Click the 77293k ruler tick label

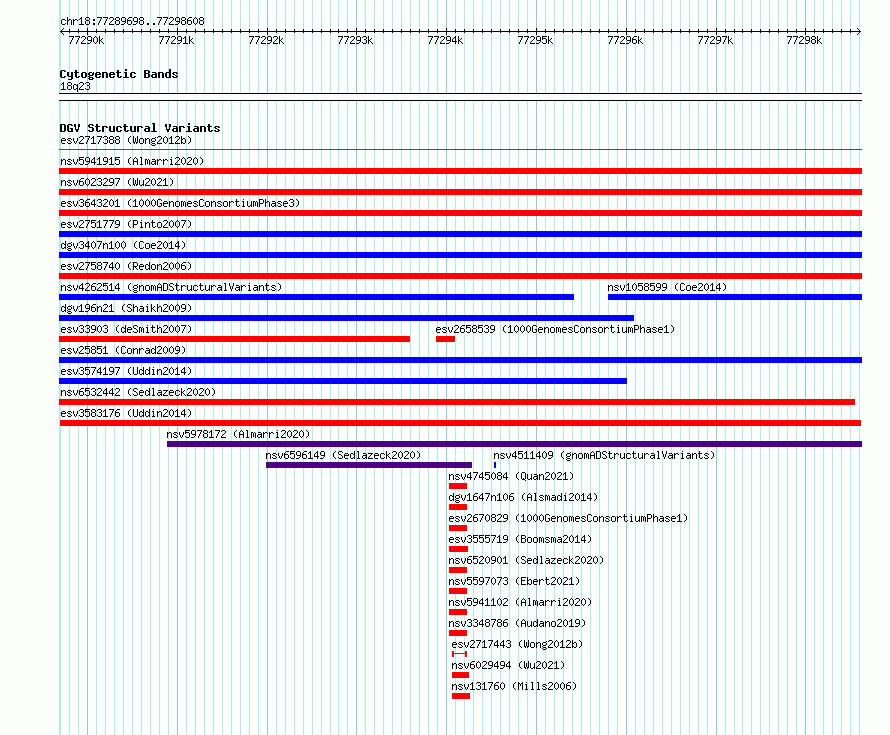(355, 40)
